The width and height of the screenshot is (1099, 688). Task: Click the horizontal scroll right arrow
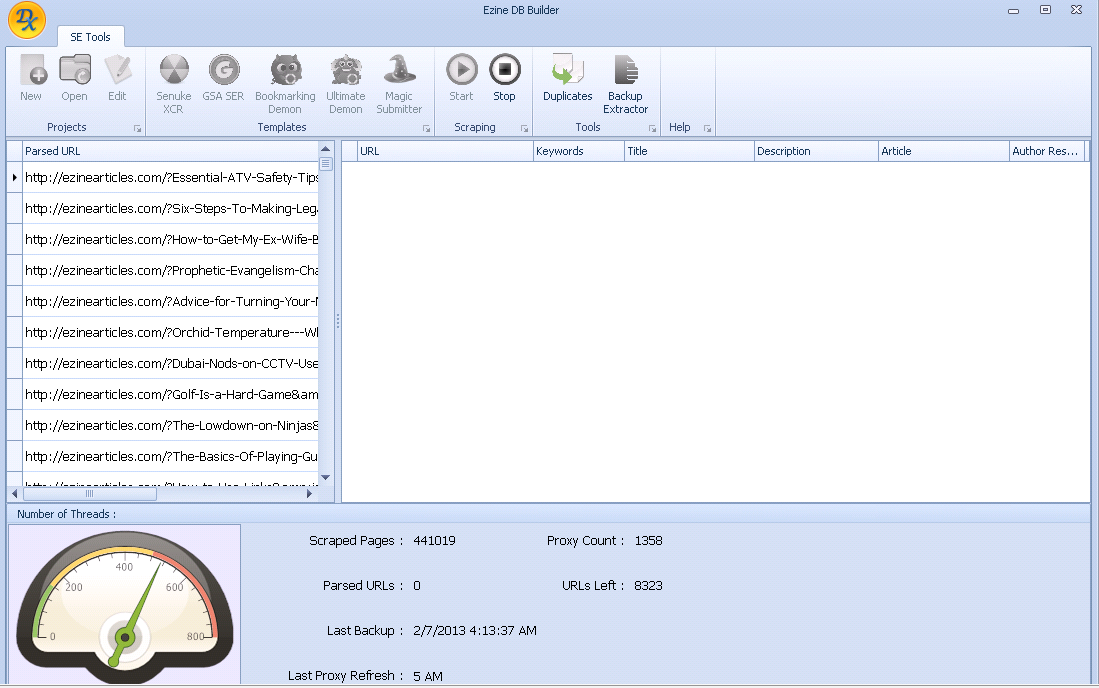point(310,494)
